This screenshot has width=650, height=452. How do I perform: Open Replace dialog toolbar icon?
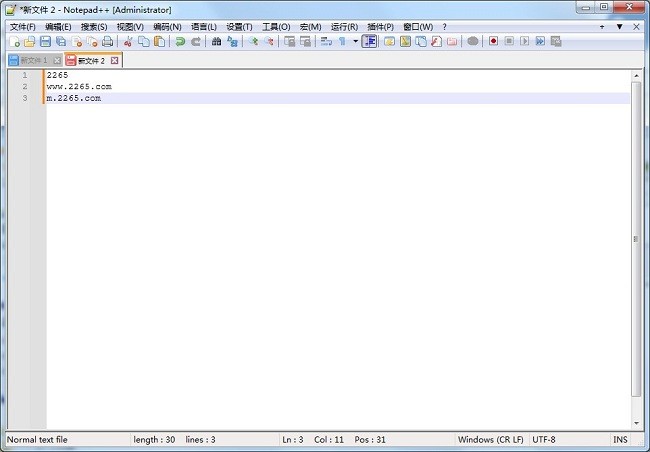click(232, 41)
